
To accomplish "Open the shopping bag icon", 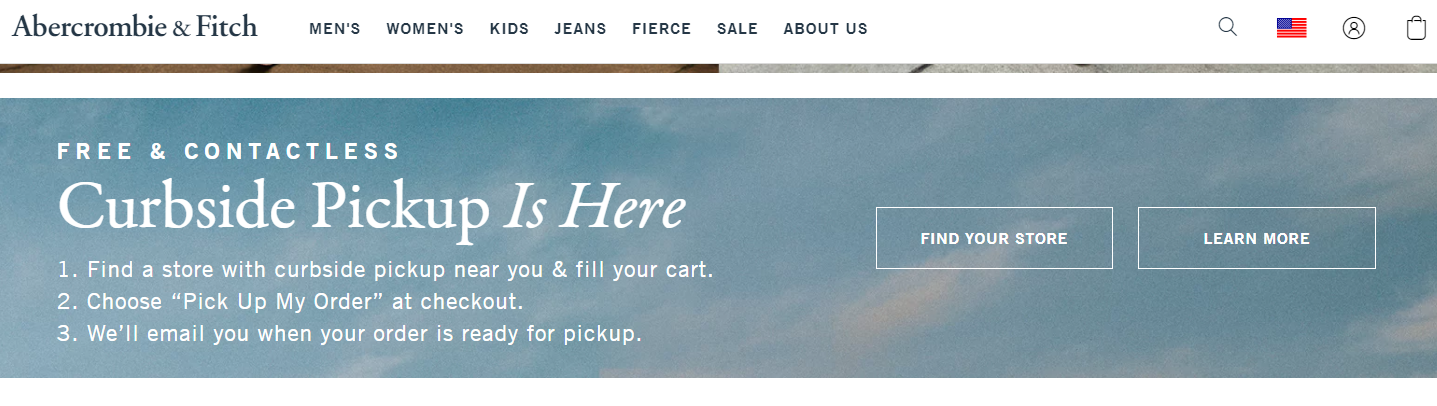I will click(x=1416, y=28).
